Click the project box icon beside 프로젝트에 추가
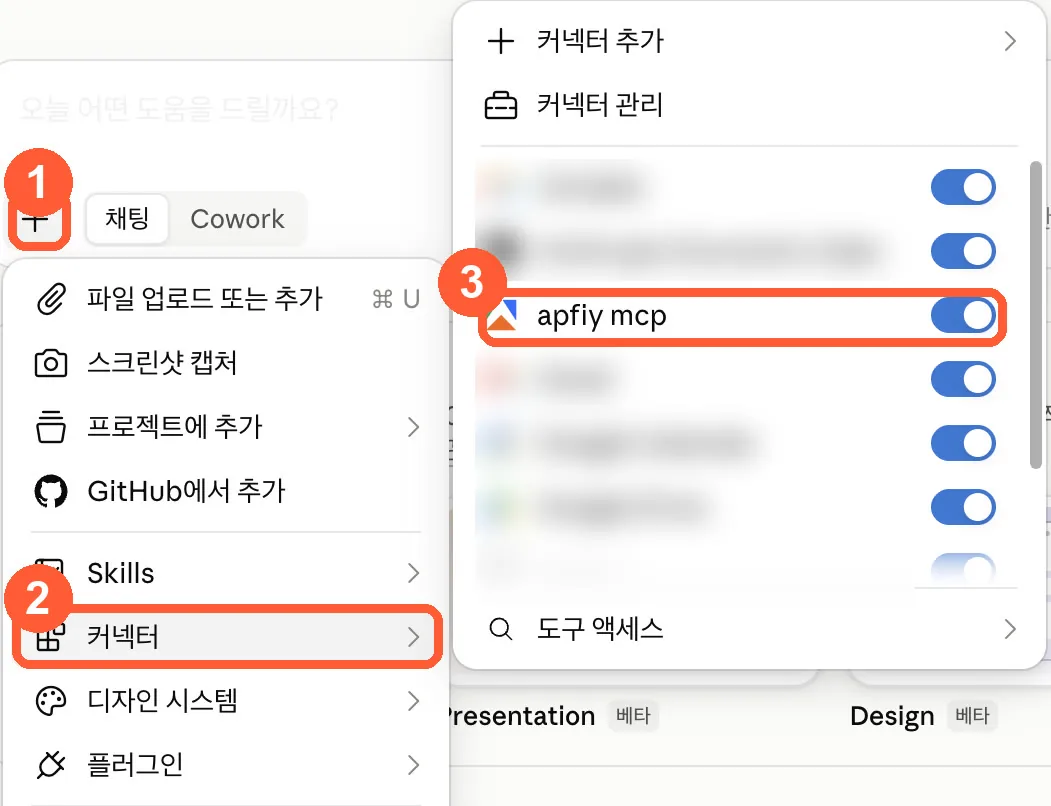Screen dimensions: 1051x806 pos(51,427)
